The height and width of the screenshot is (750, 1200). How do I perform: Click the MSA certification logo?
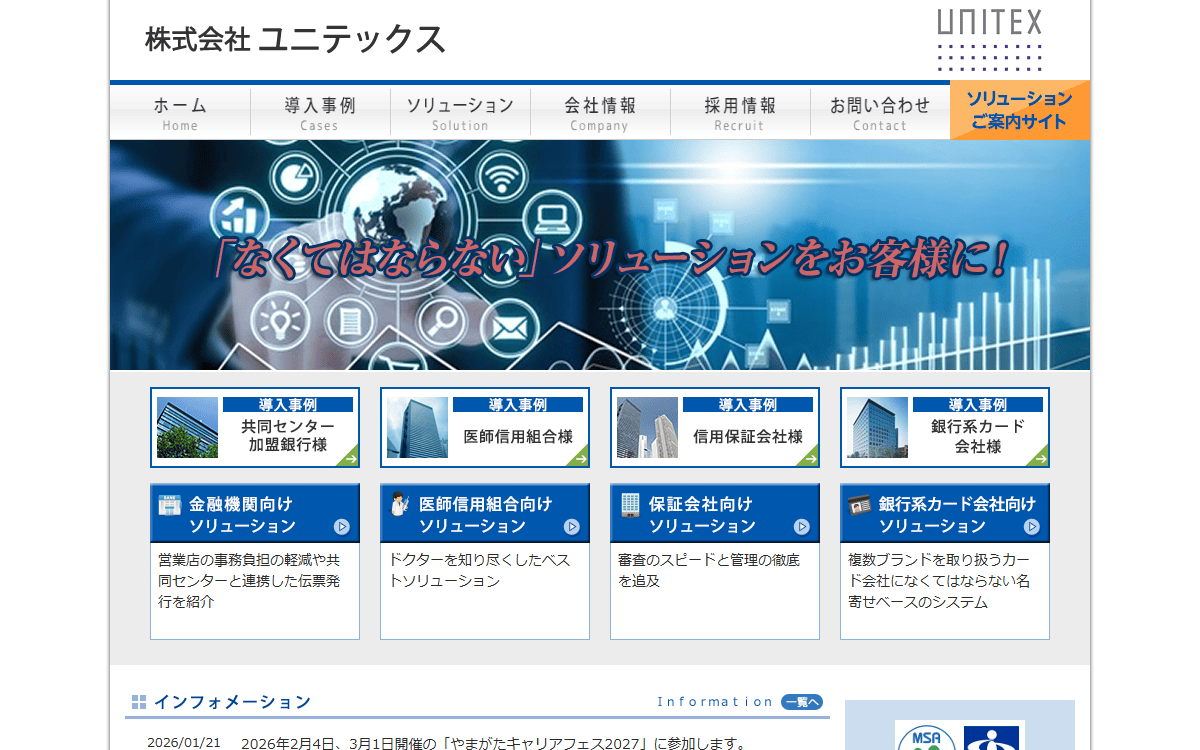927,736
